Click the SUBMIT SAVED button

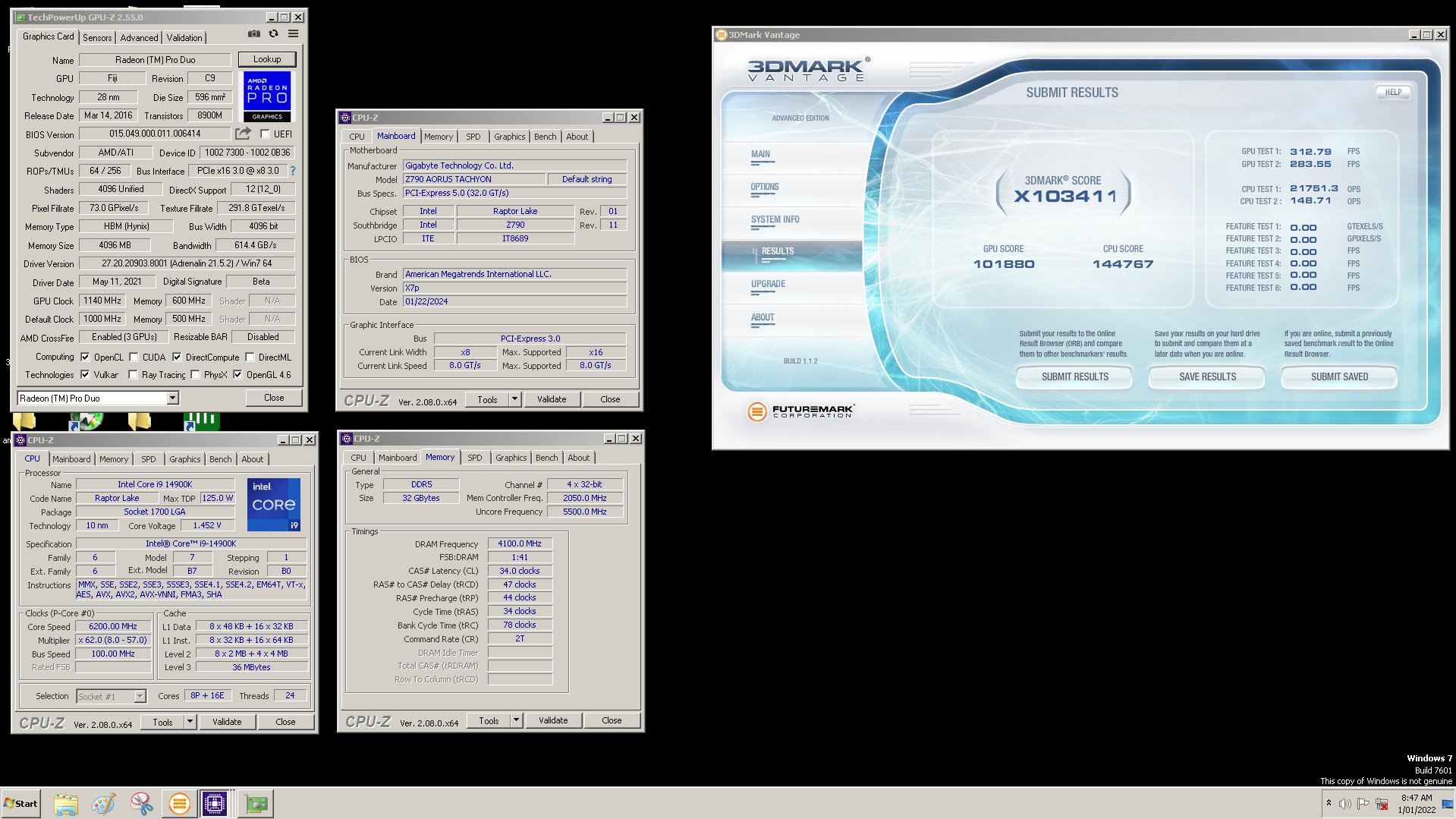pyautogui.click(x=1339, y=376)
